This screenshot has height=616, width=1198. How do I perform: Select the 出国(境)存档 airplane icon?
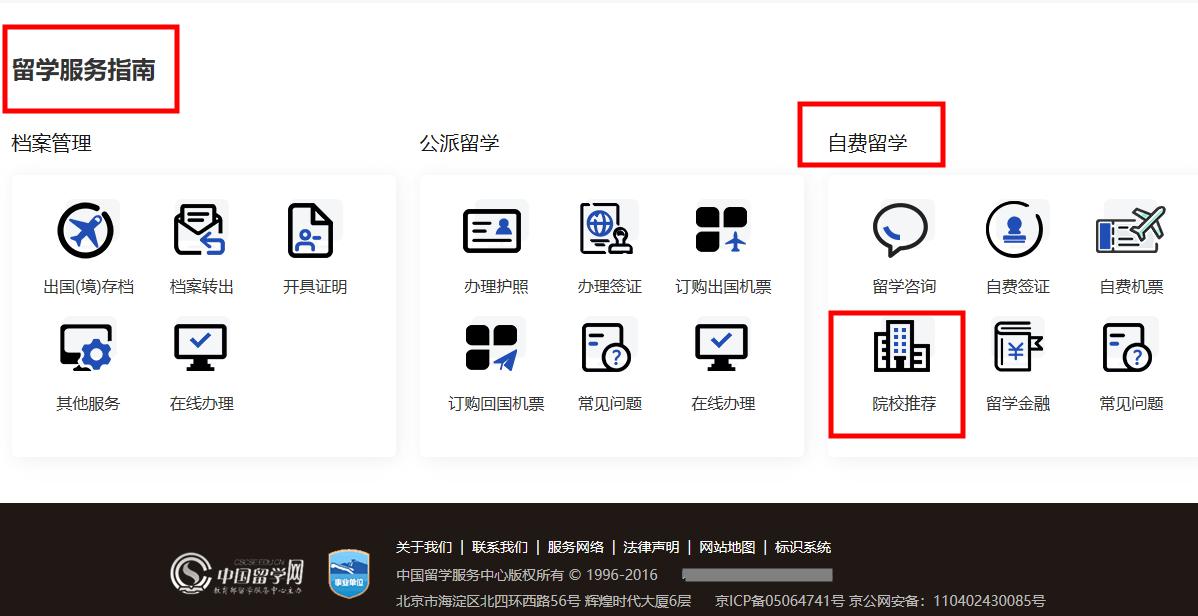86,229
